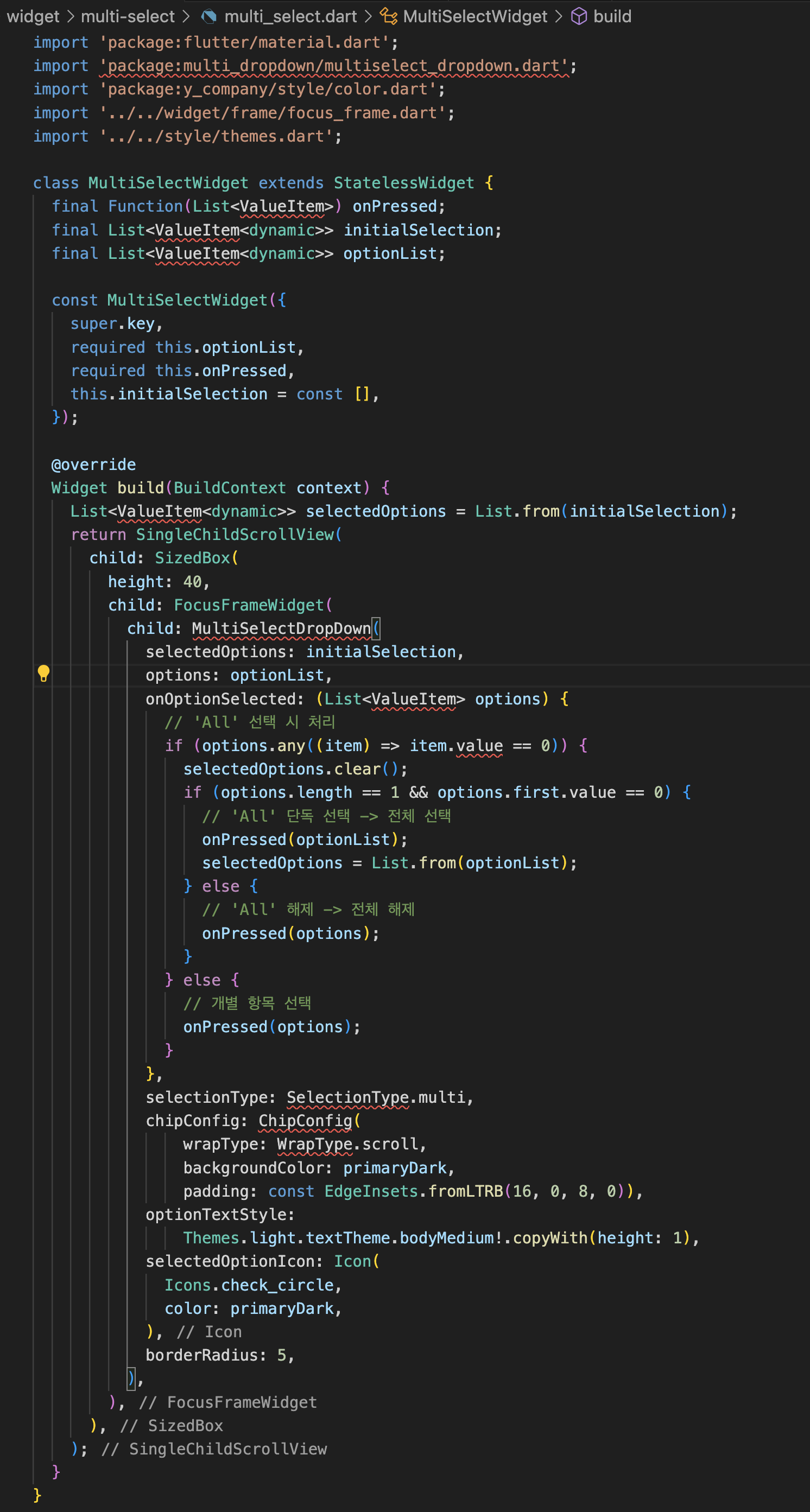Click 'BuildContext' in the build signature
Screen dimensions: 810x1512
click(230, 488)
